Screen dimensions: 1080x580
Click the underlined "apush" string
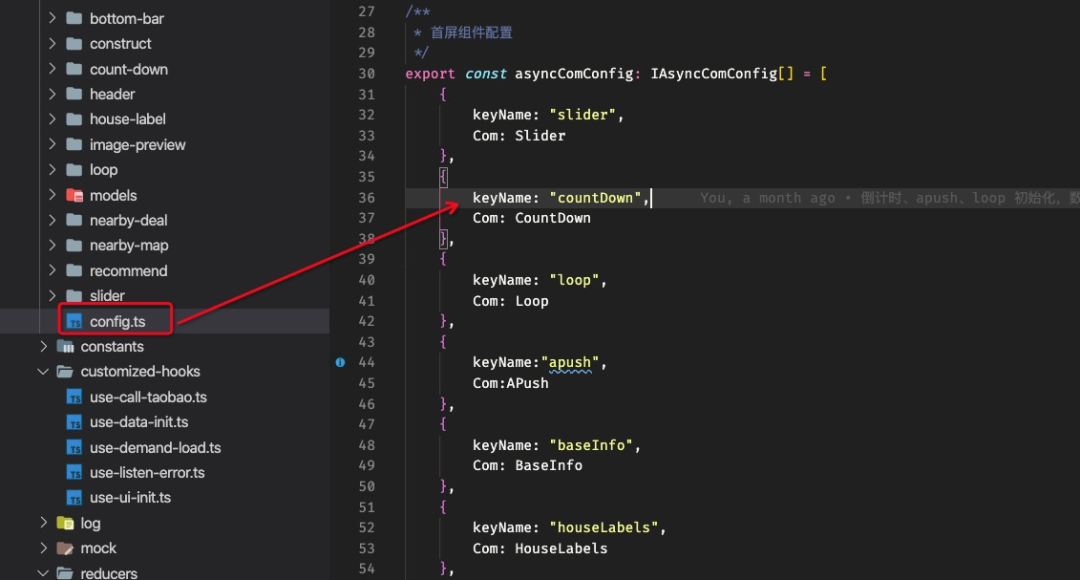[570, 362]
